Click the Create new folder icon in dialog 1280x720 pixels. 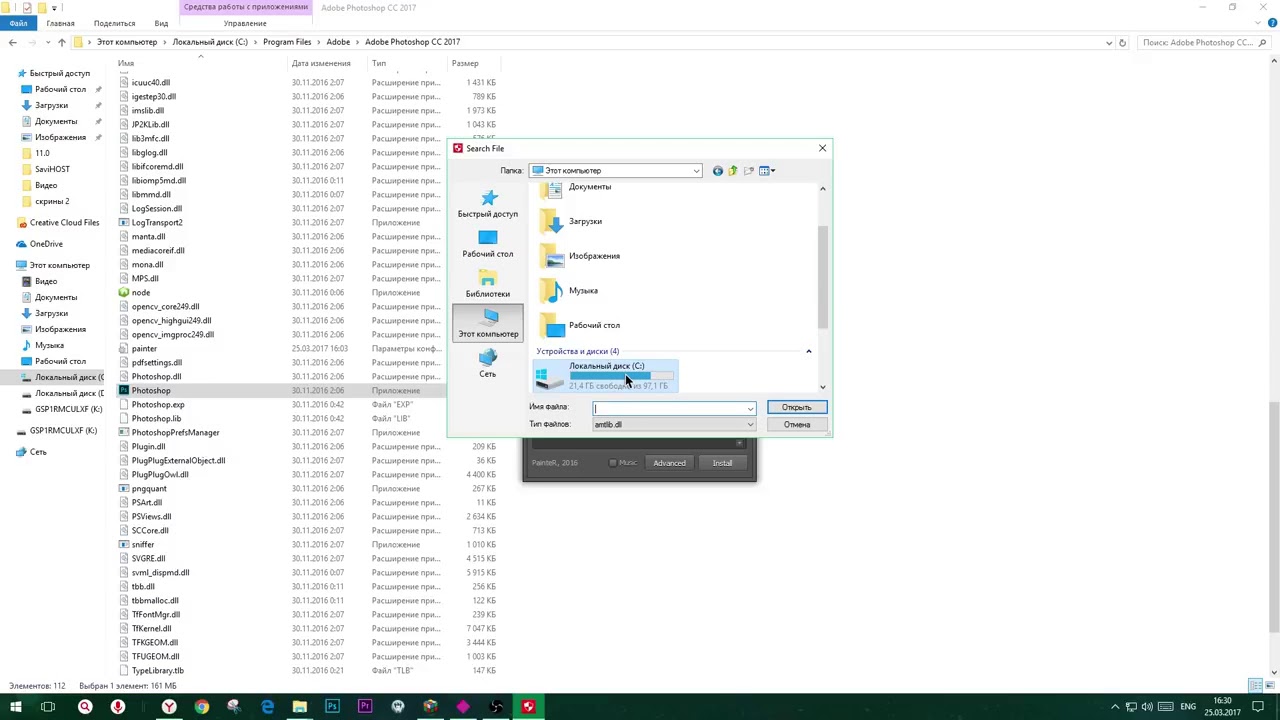(749, 171)
